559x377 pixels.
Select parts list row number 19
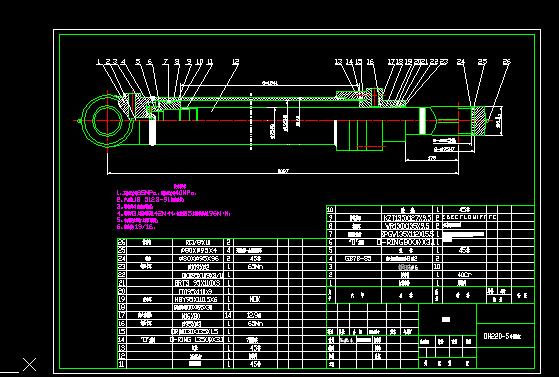(x=122, y=299)
